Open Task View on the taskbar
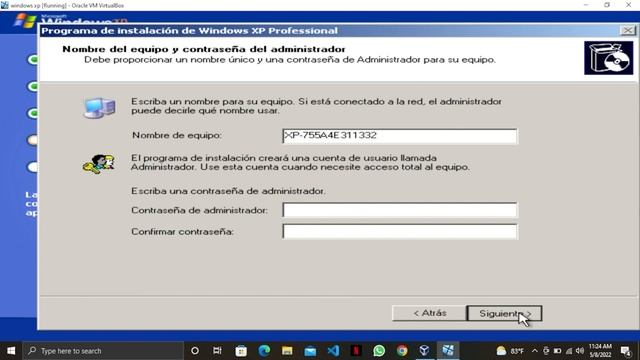 coord(217,351)
